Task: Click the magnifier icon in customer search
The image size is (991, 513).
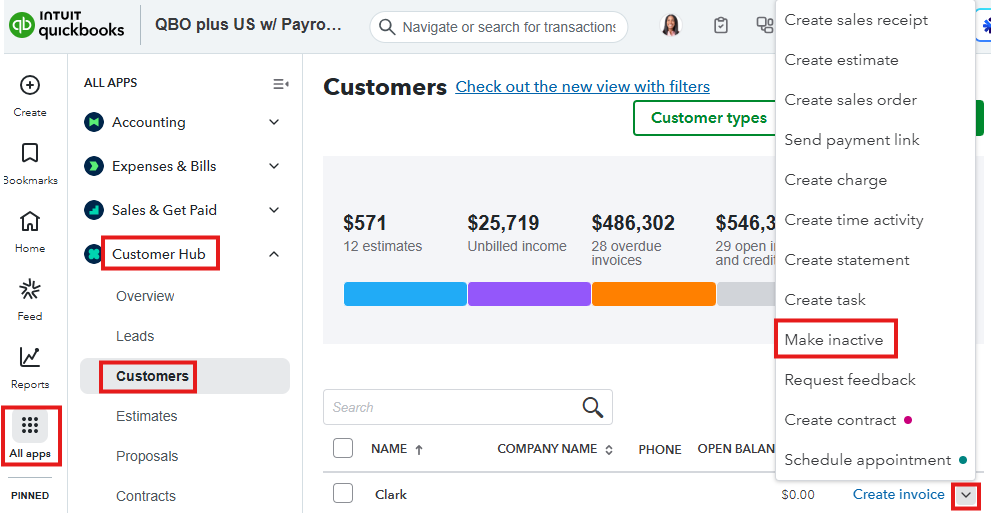Action: (593, 407)
